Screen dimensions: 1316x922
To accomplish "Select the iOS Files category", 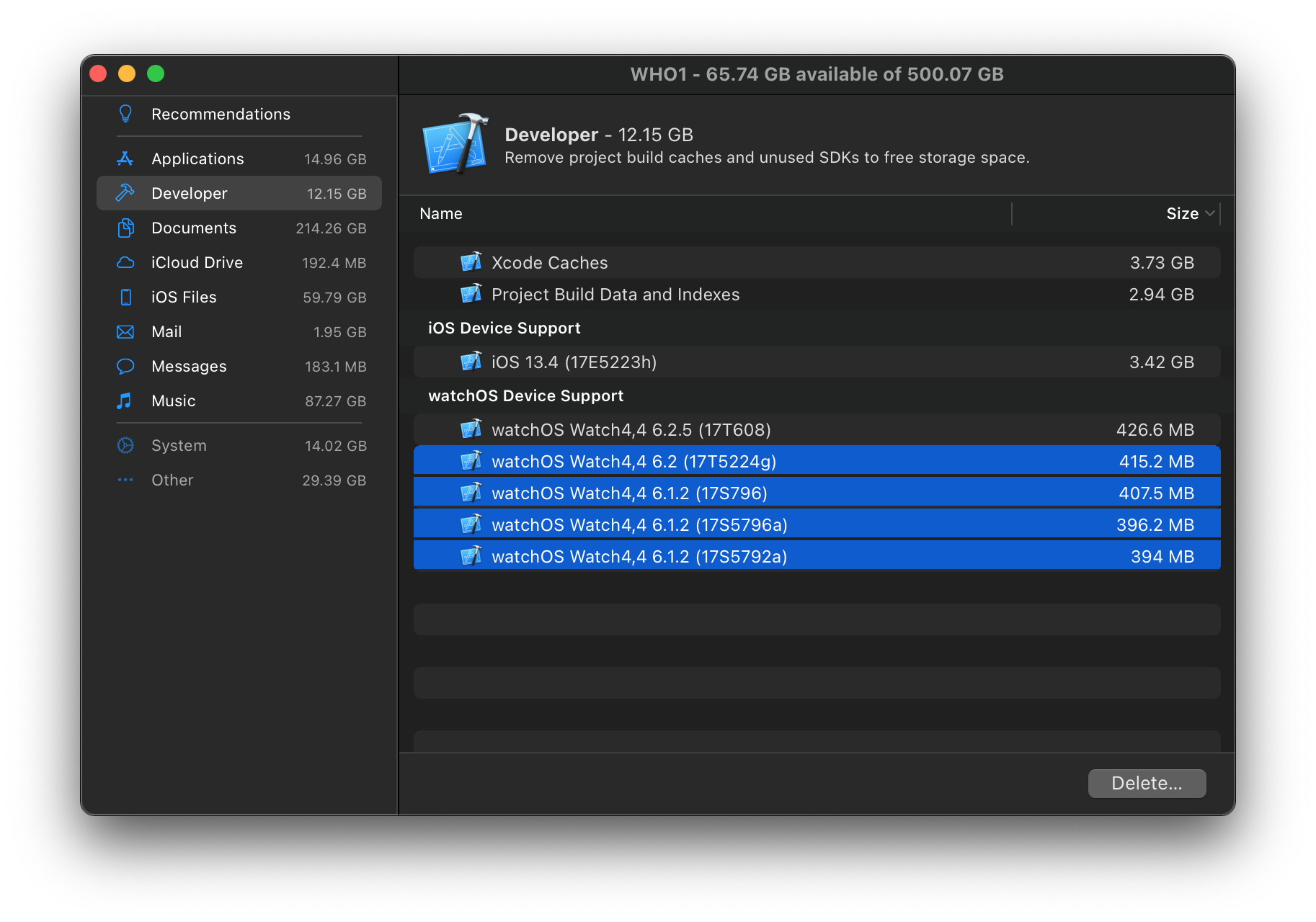I will click(x=239, y=297).
